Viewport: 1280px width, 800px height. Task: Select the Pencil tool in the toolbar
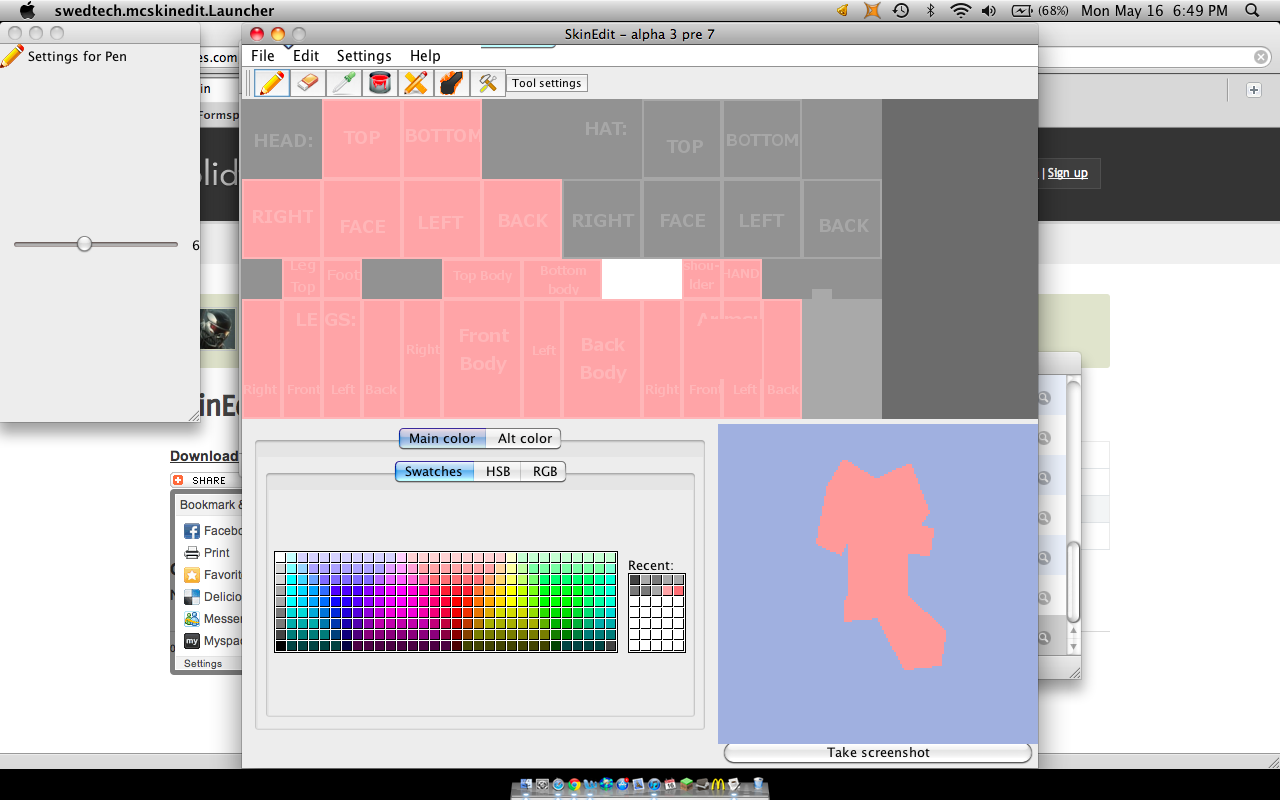[271, 82]
